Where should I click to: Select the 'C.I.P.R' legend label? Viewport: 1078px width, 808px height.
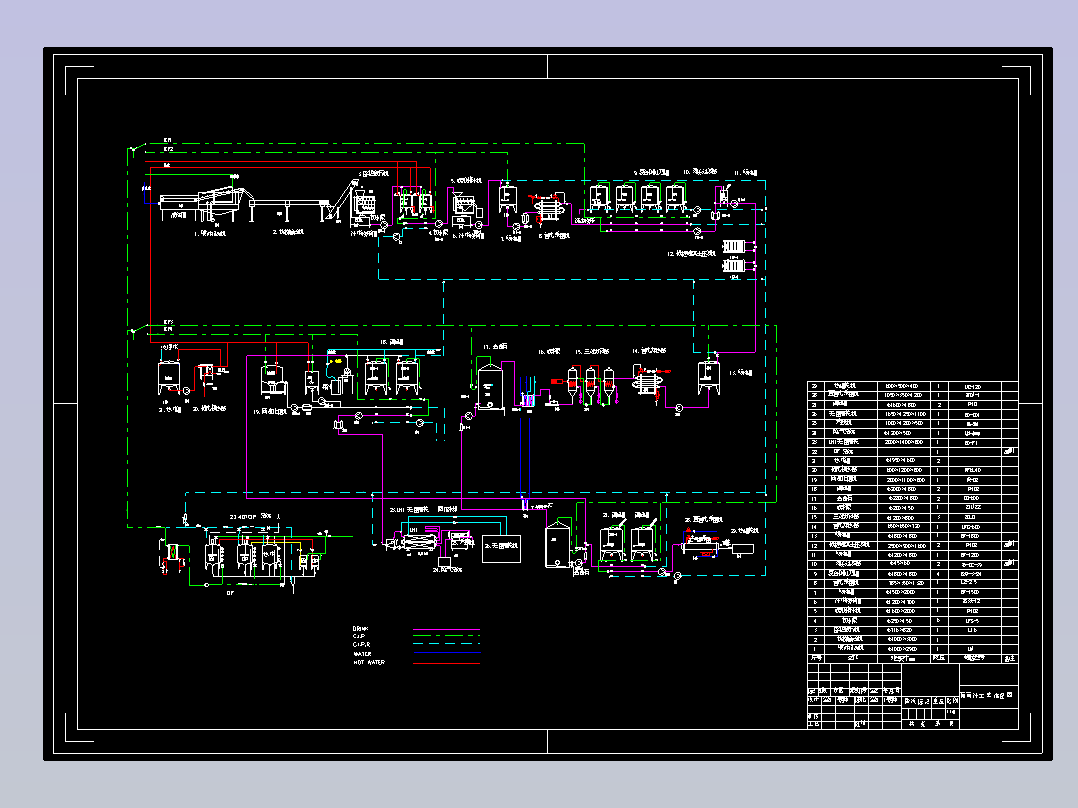(362, 645)
